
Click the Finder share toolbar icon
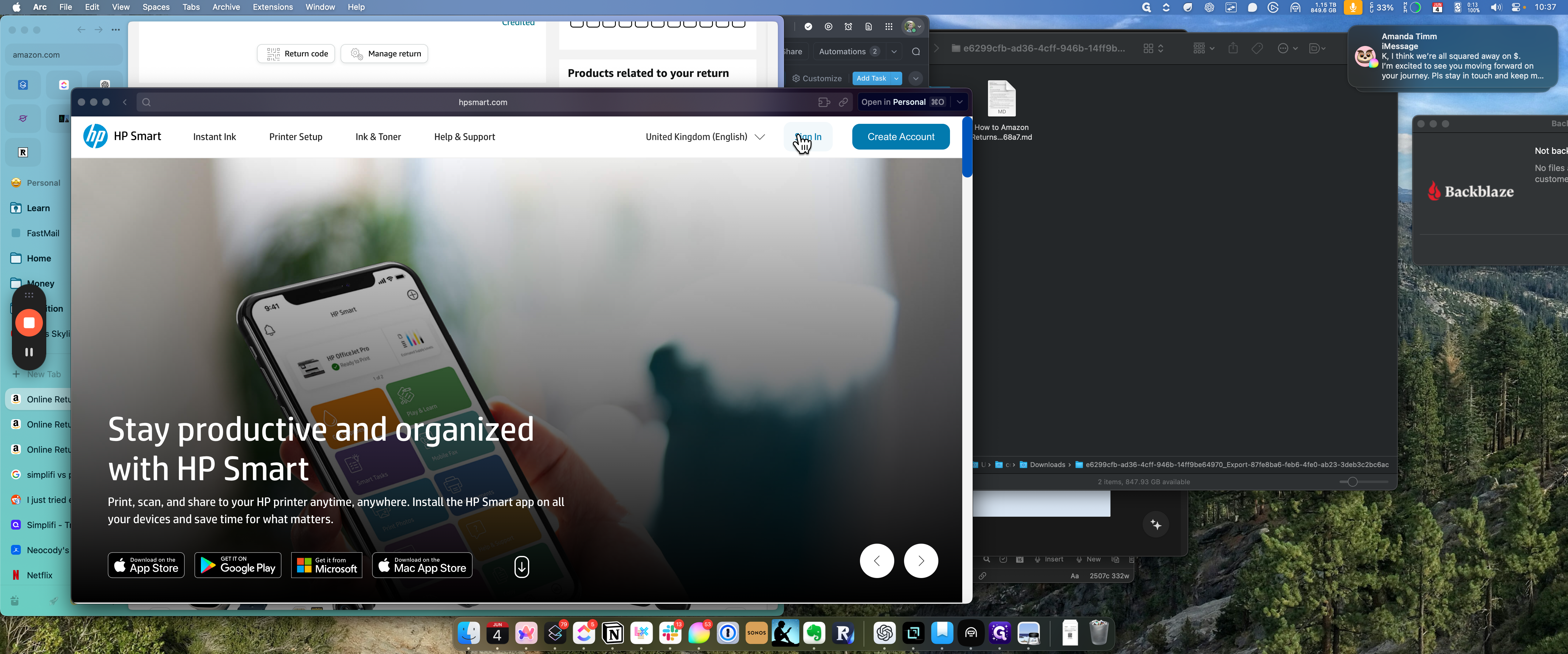pyautogui.click(x=1233, y=48)
